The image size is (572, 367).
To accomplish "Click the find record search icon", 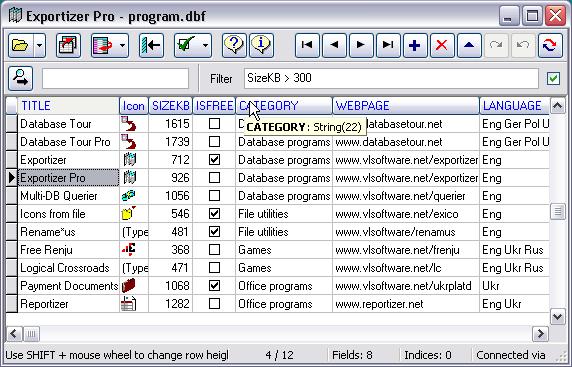I will point(20,78).
